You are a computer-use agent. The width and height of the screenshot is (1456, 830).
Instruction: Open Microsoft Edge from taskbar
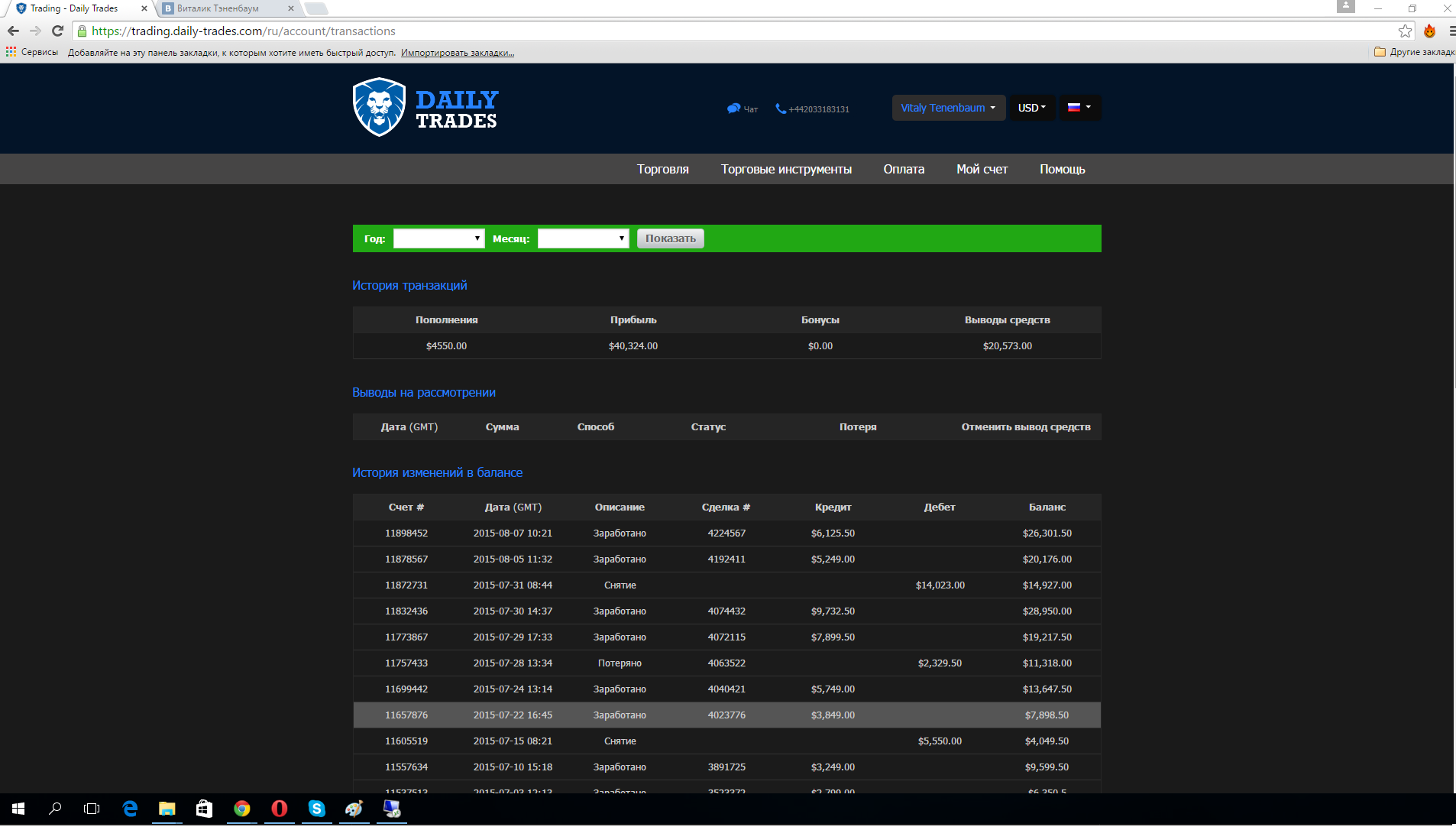(x=130, y=809)
